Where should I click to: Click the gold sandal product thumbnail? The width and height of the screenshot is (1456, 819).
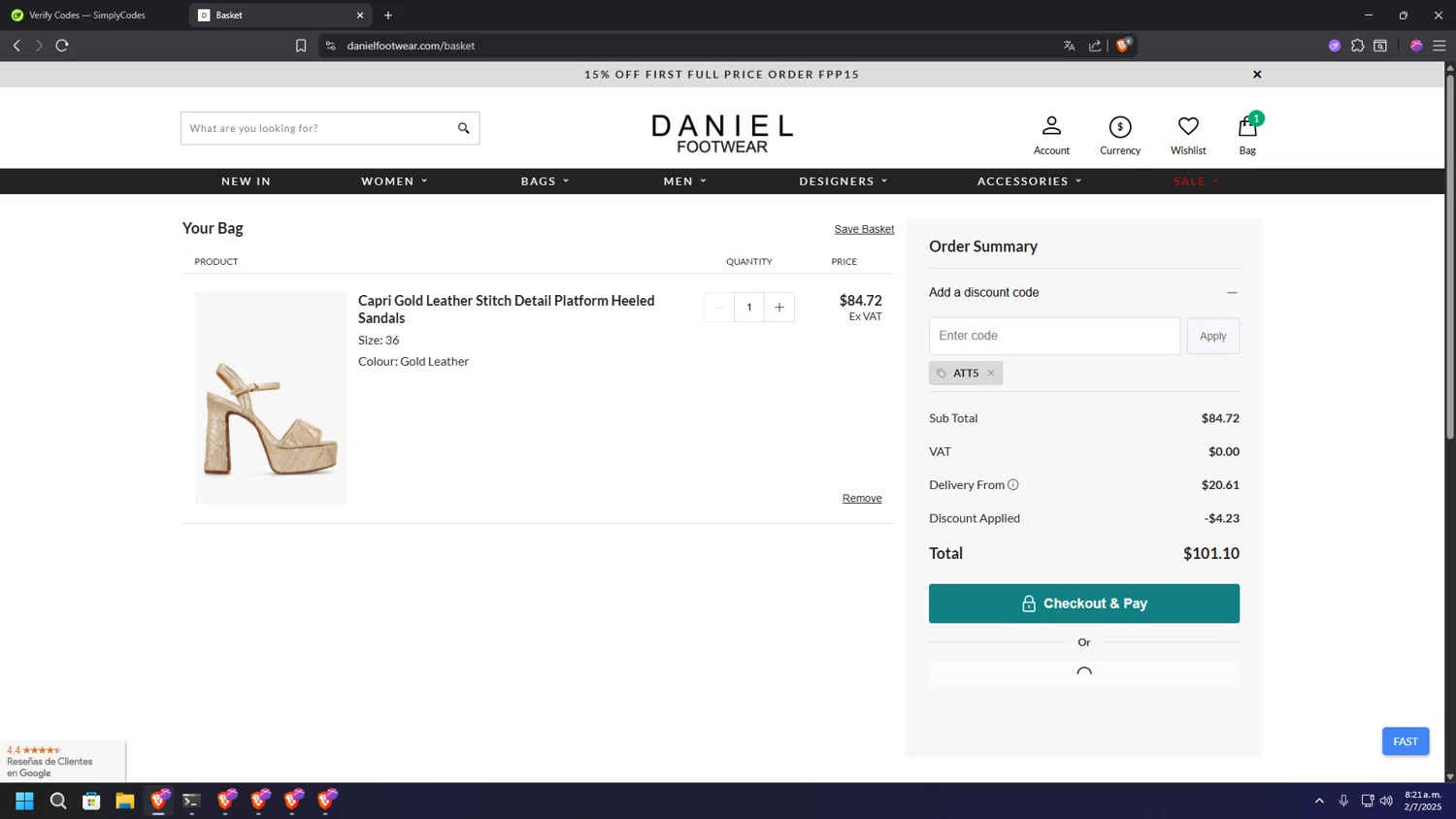click(x=271, y=398)
